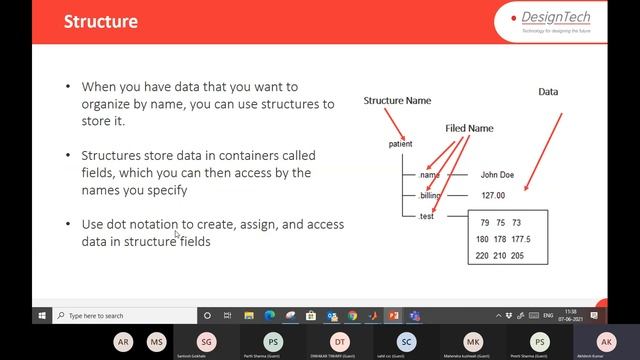Viewport: 640px width, 360px height.
Task: Open File Explorer from the taskbar
Action: [249, 316]
